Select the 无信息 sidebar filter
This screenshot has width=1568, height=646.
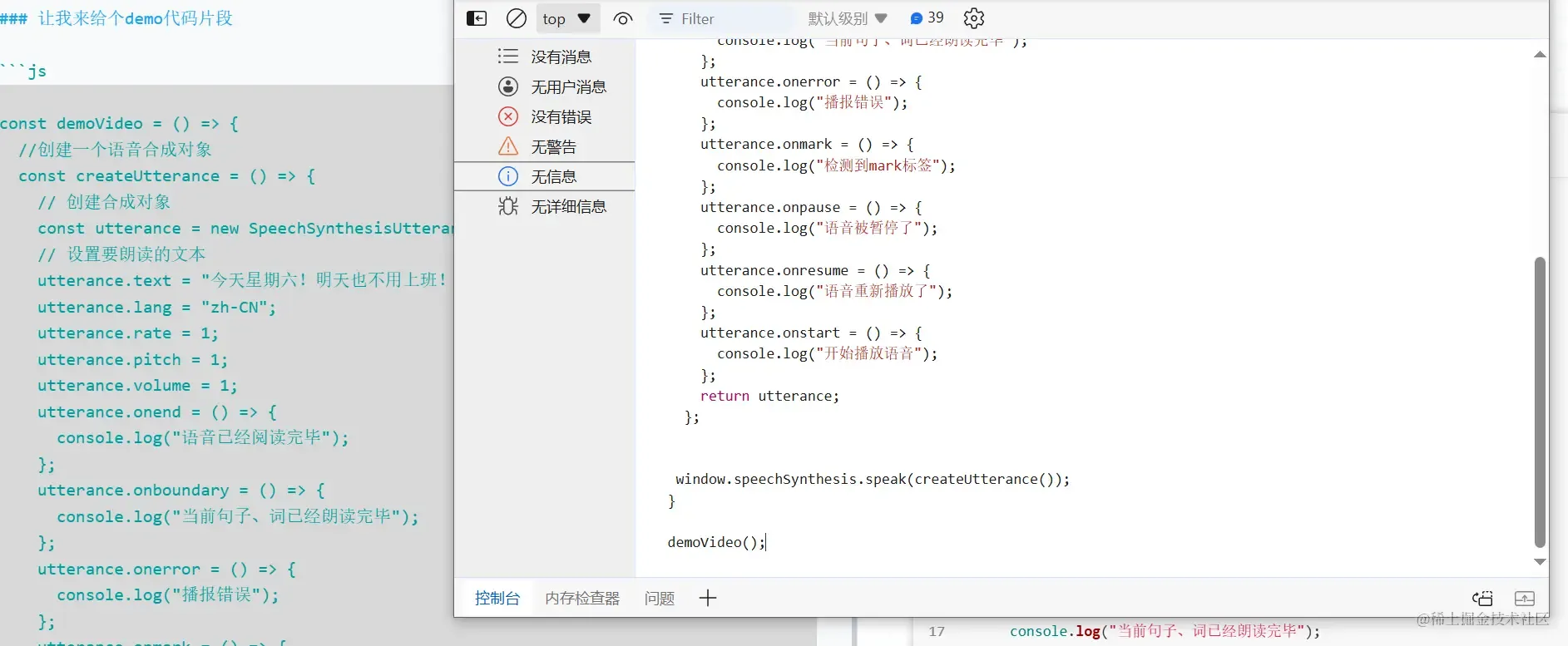pyautogui.click(x=545, y=176)
